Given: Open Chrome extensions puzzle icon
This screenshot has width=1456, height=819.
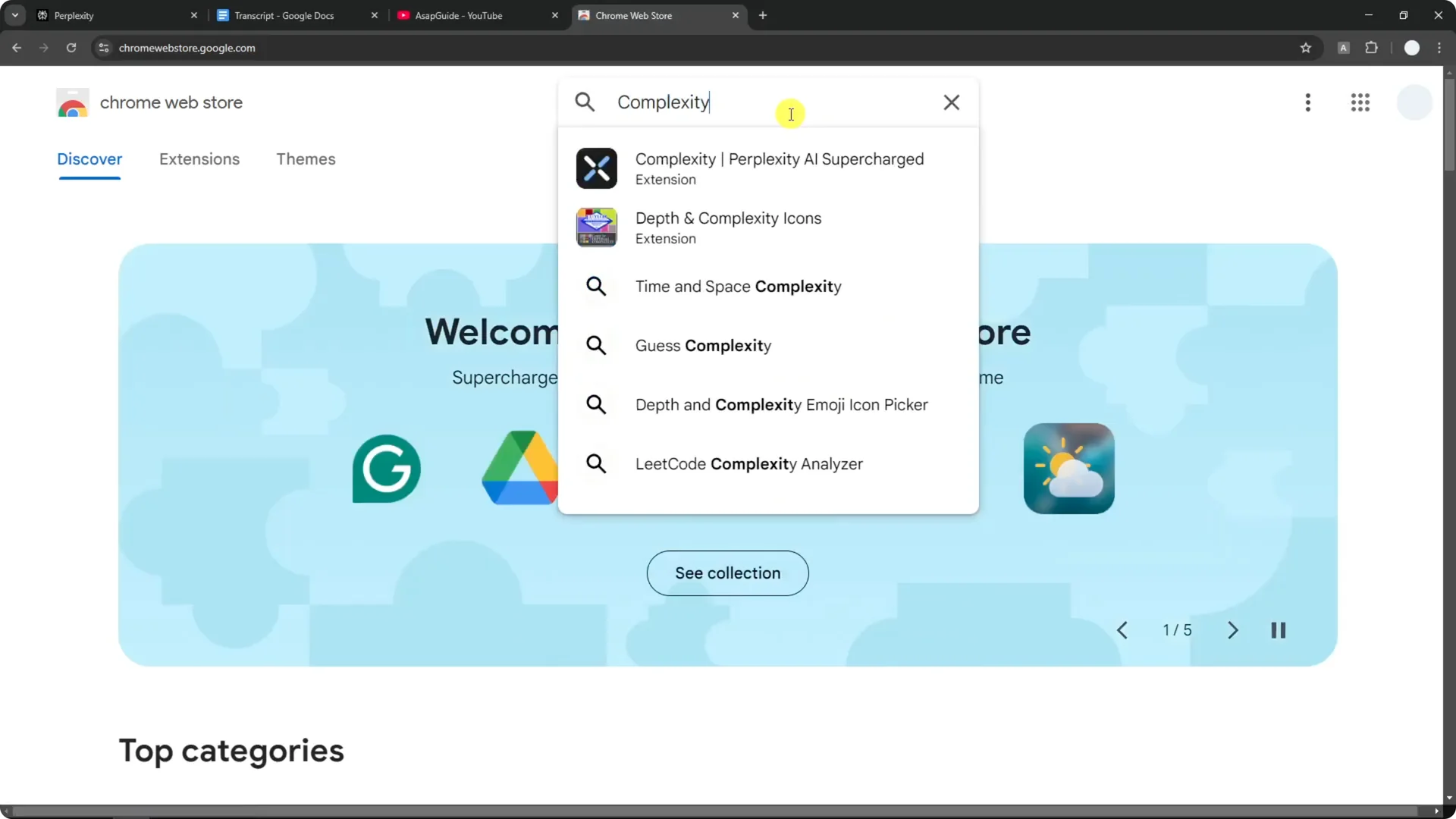Looking at the screenshot, I should 1371,48.
